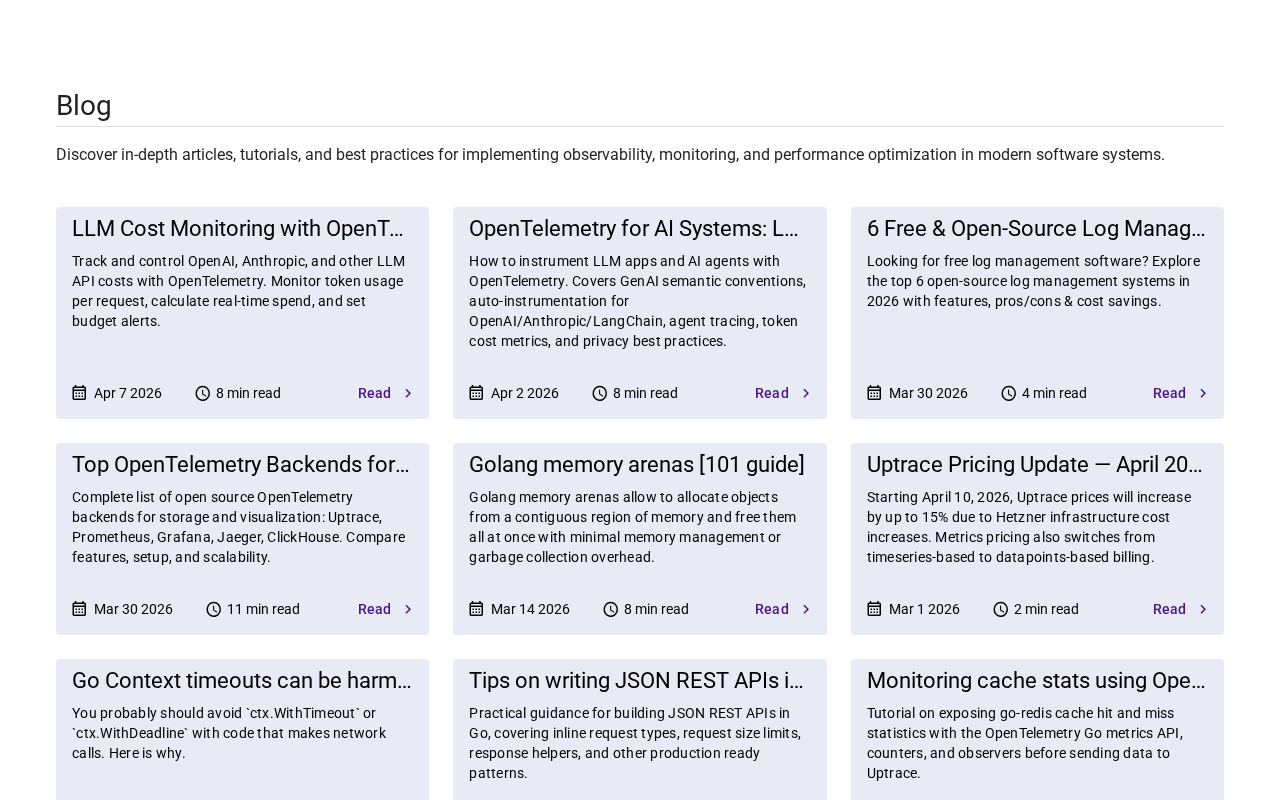
Task: Click calendar icon beside Apr 7 2026
Action: (79, 393)
